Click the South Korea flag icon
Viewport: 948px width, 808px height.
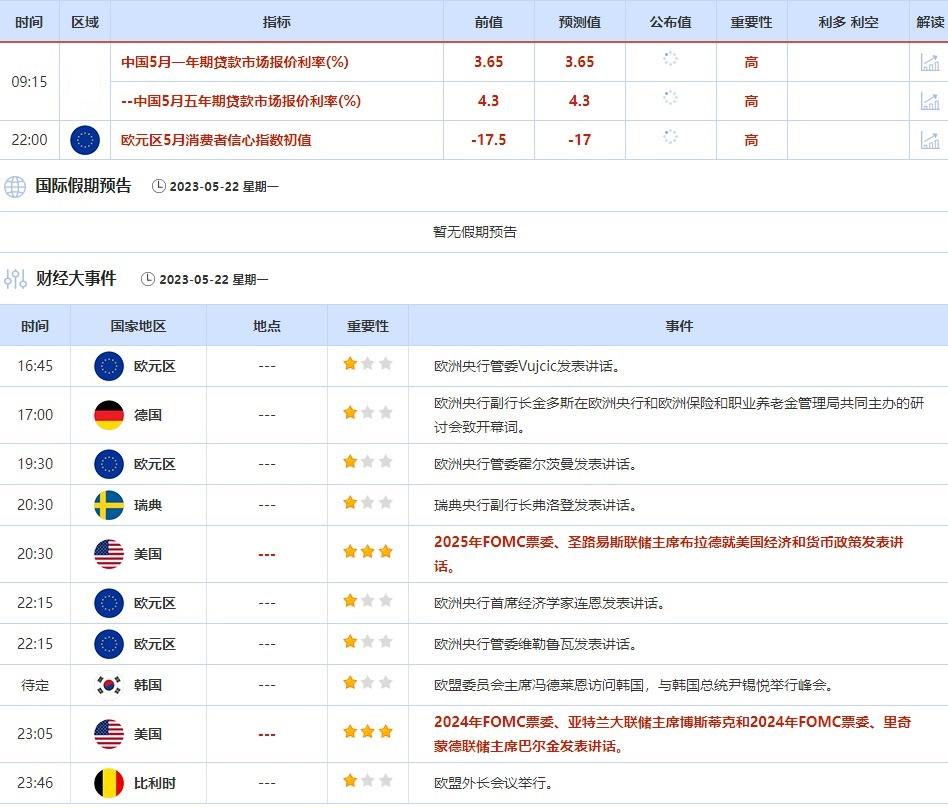click(x=108, y=685)
